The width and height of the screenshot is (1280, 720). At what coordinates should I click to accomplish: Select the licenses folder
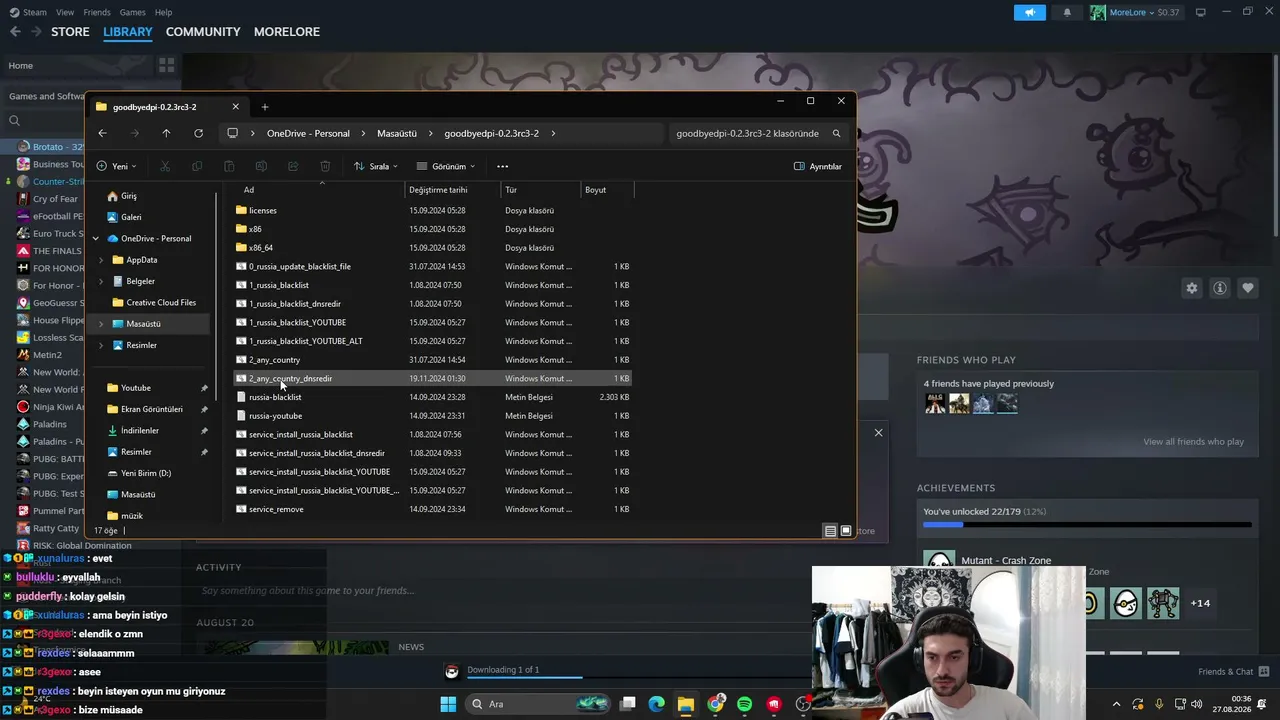432,210
